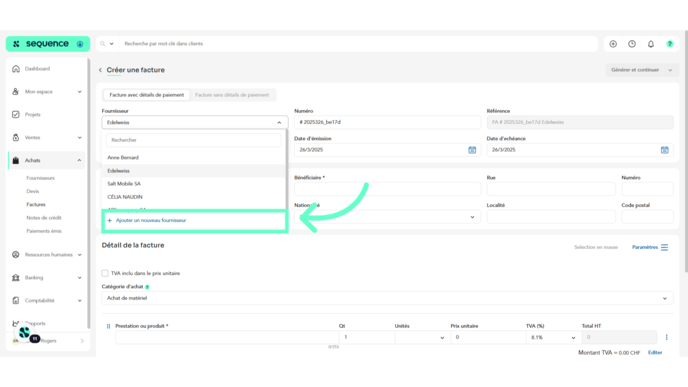Screen dimensions: 688x387
Task: Click Editer next to Montant TVA
Action: point(655,353)
